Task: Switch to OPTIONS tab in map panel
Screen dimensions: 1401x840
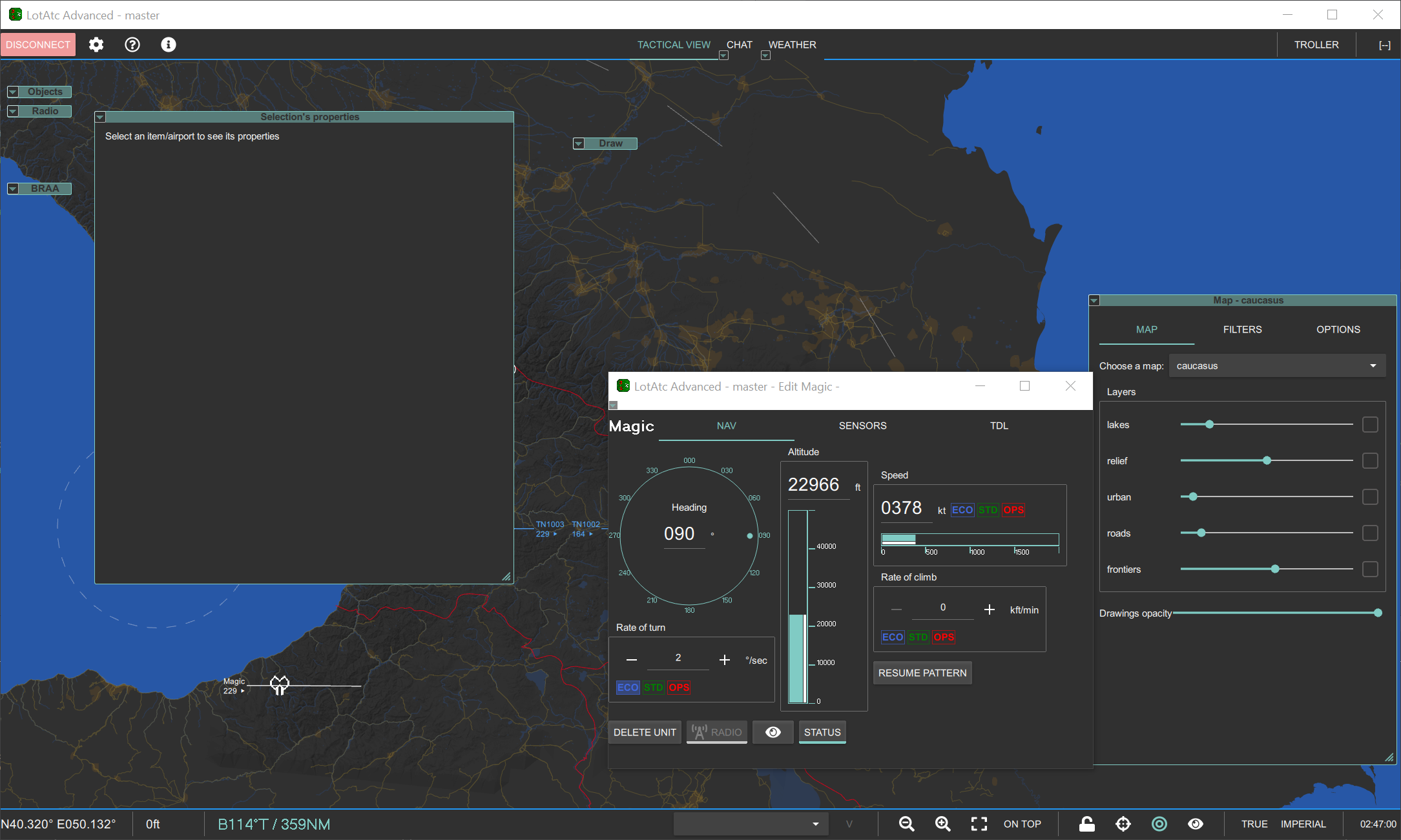Action: 1338,329
